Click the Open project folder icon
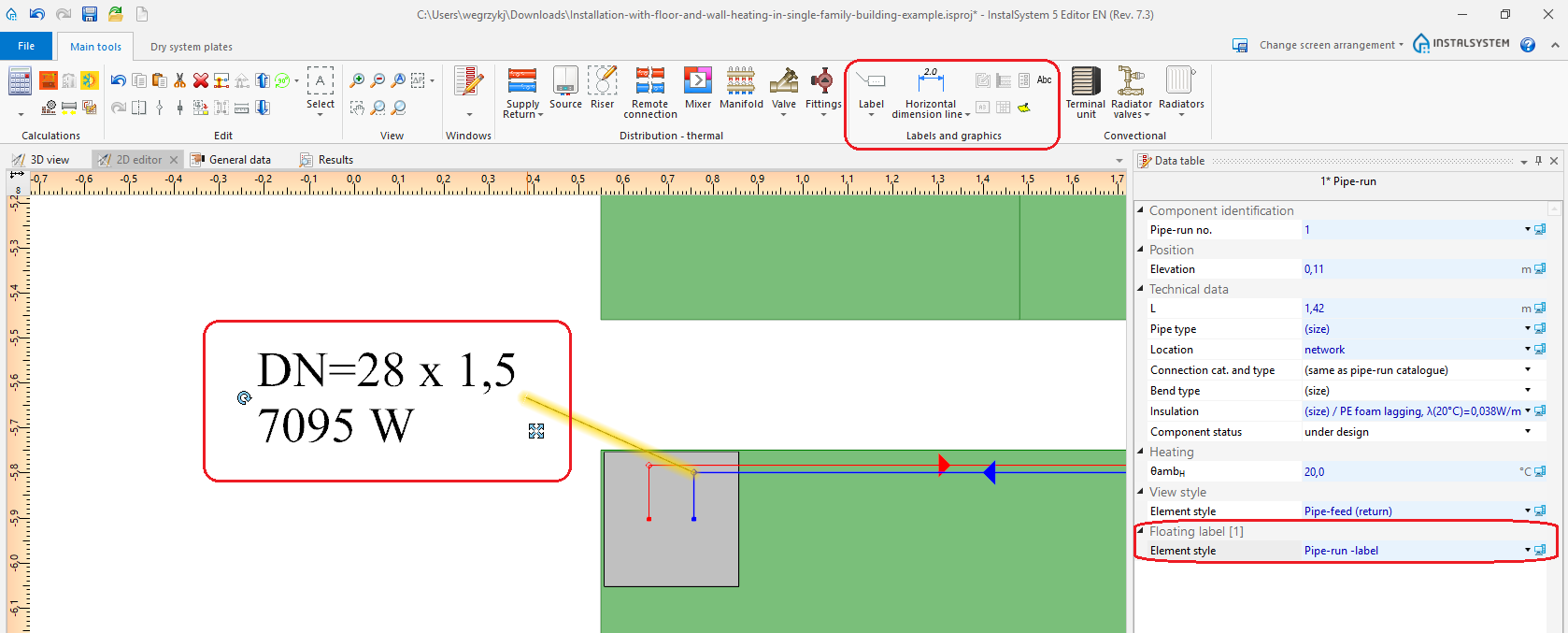The height and width of the screenshot is (633, 1568). [115, 14]
